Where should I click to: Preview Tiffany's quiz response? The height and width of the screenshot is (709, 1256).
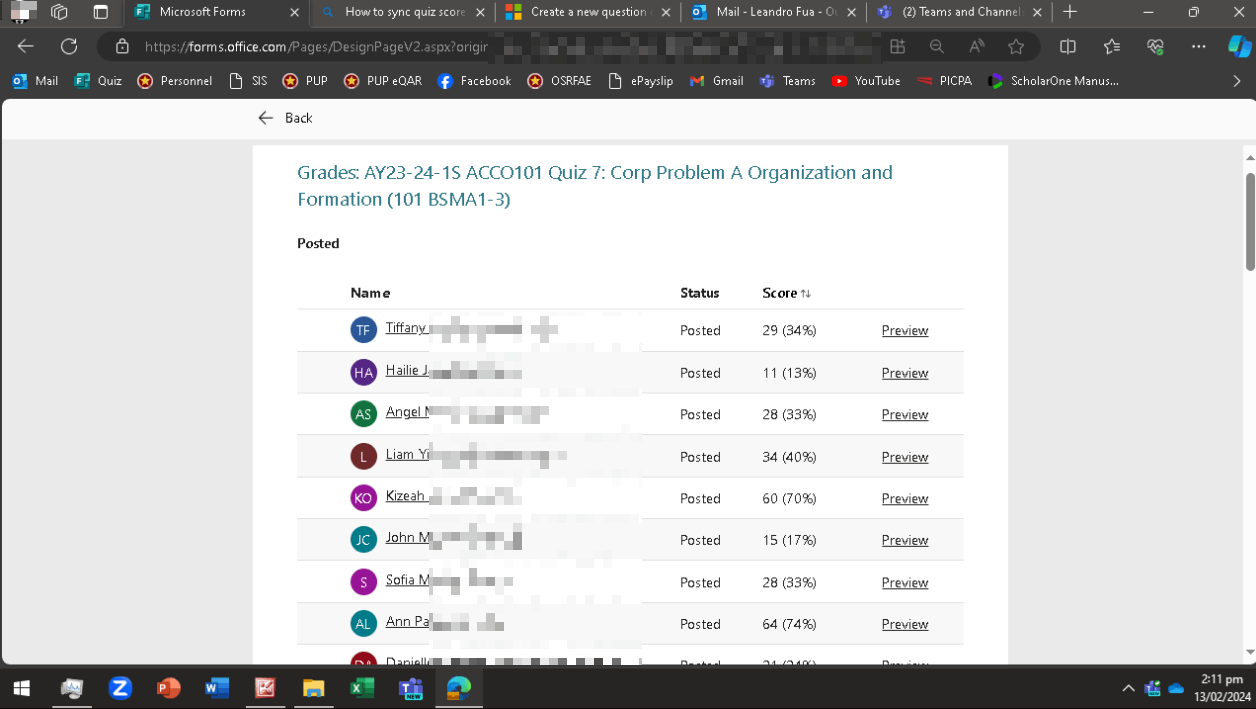(905, 331)
